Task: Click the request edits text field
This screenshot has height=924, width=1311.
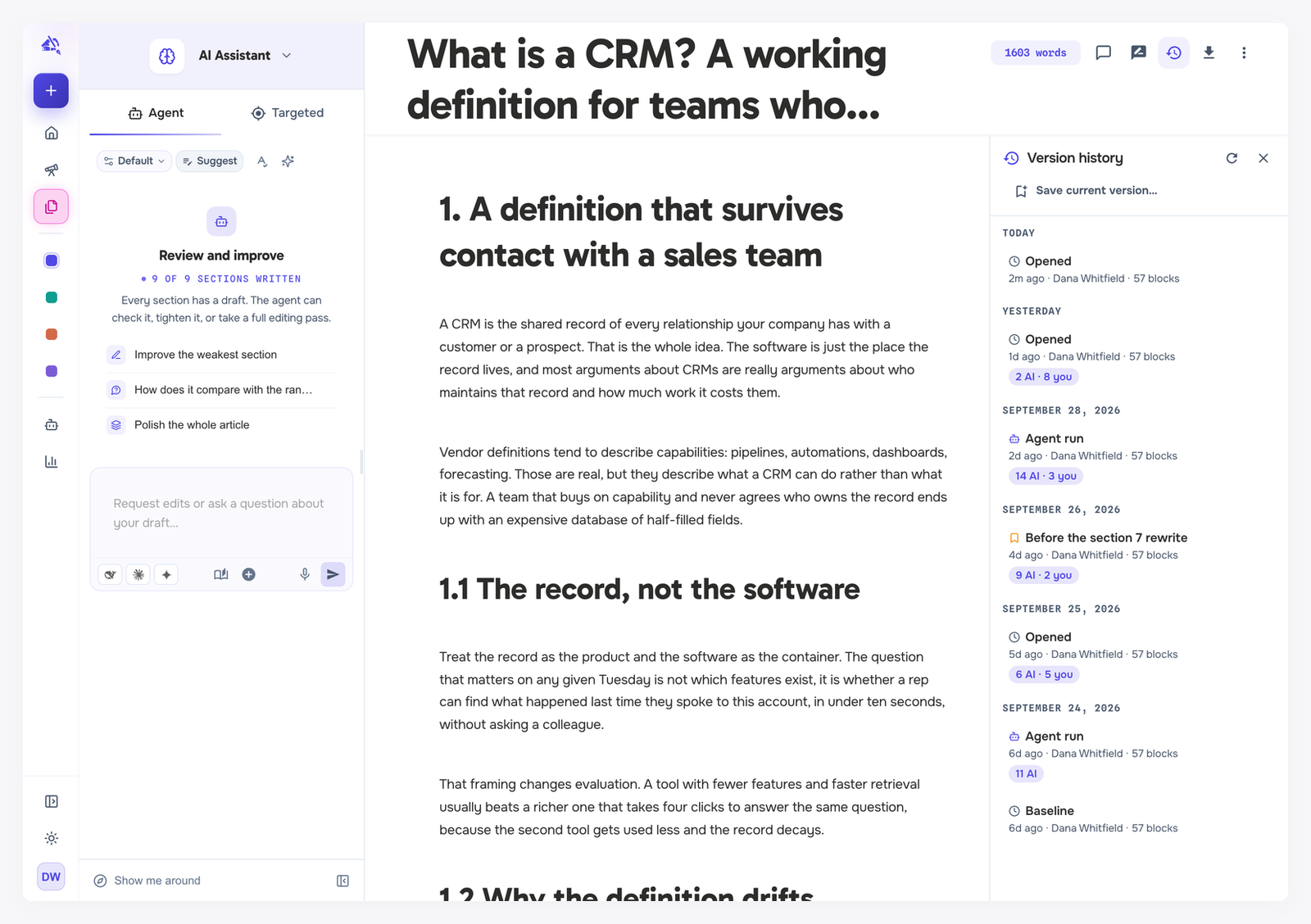Action: tap(221, 514)
